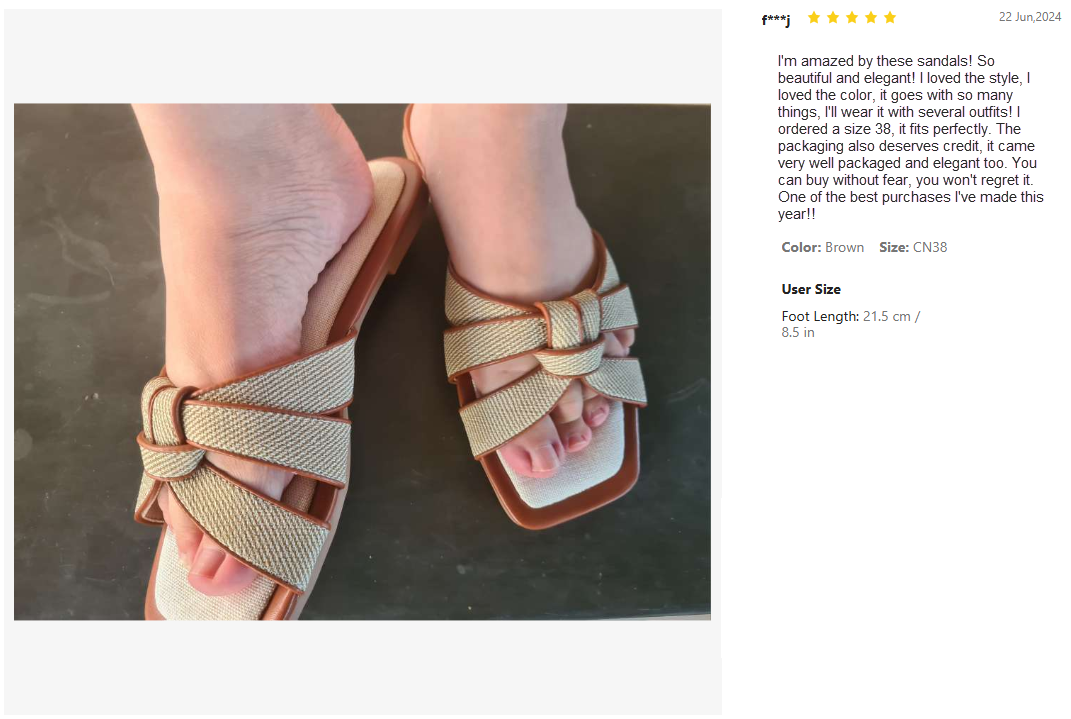The height and width of the screenshot is (719, 1071).
Task: Click the "Brown" color value
Action: click(x=845, y=247)
